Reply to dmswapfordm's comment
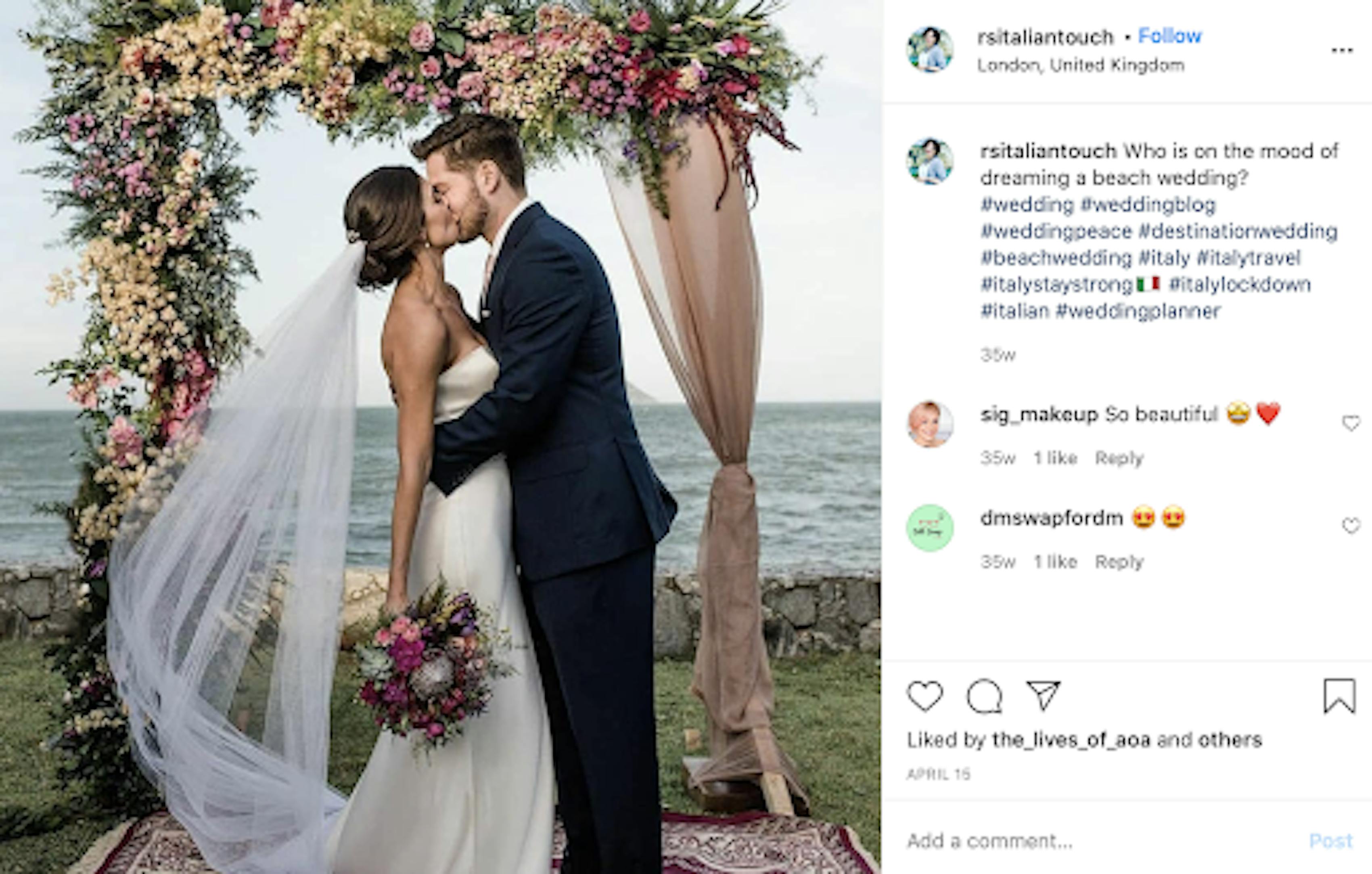1372x874 pixels. coord(1119,562)
